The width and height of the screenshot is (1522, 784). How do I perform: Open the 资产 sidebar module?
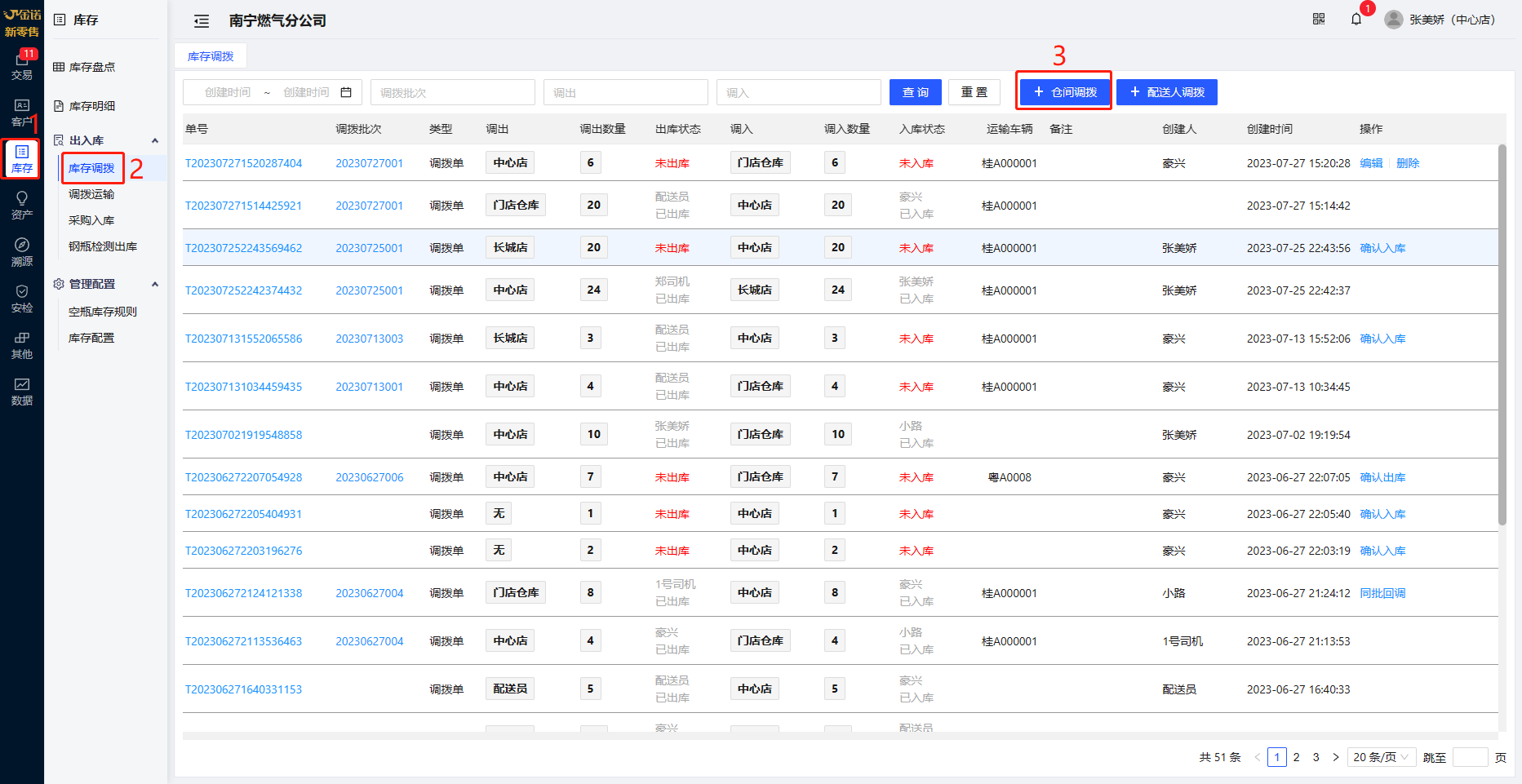tap(22, 206)
